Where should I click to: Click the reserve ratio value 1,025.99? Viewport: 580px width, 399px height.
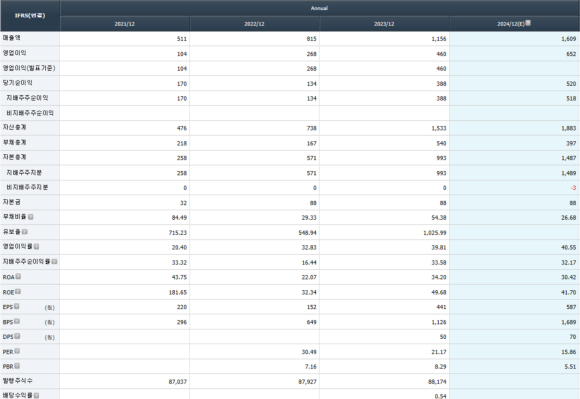(x=435, y=233)
